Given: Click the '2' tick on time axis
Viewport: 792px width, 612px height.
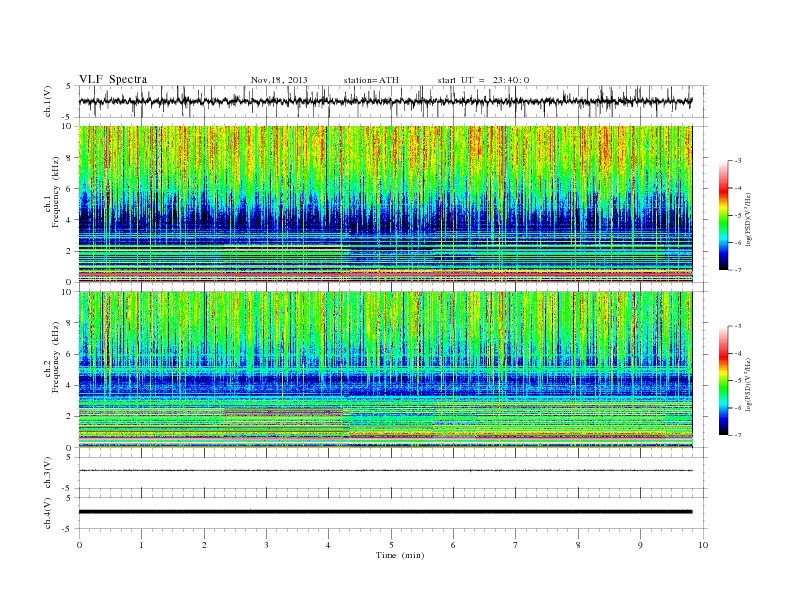Looking at the screenshot, I should [x=204, y=545].
